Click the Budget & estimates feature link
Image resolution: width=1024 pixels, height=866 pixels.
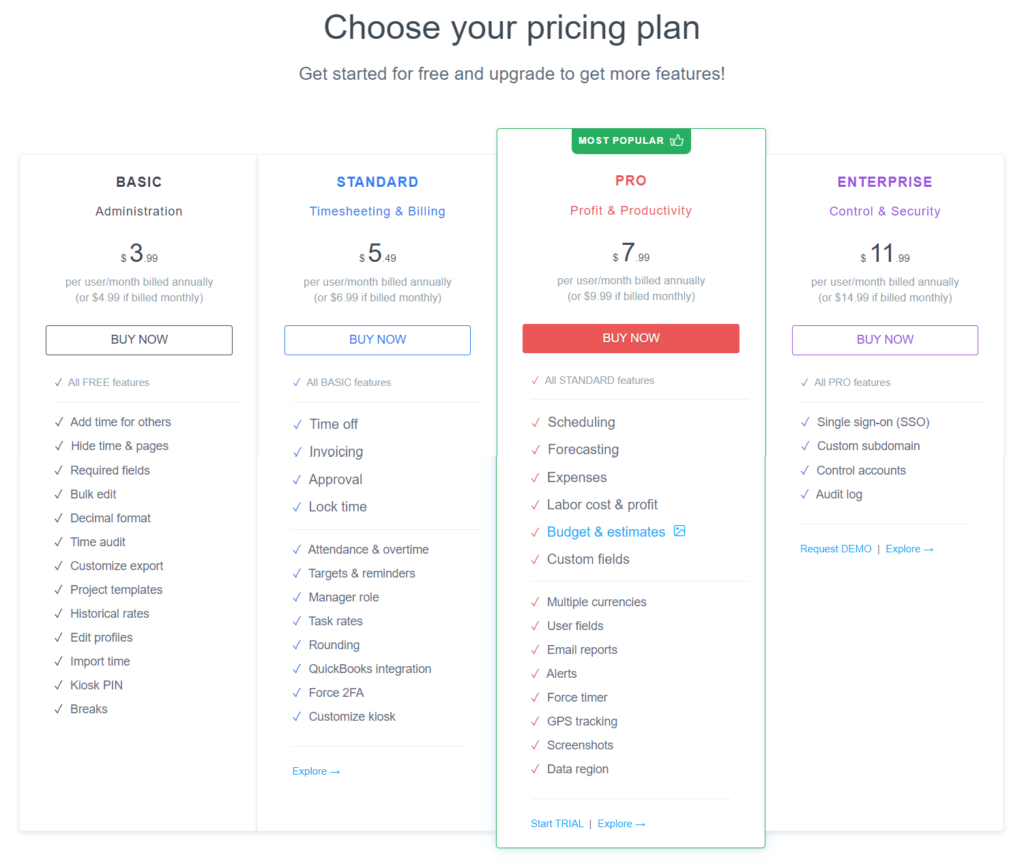pyautogui.click(x=606, y=531)
